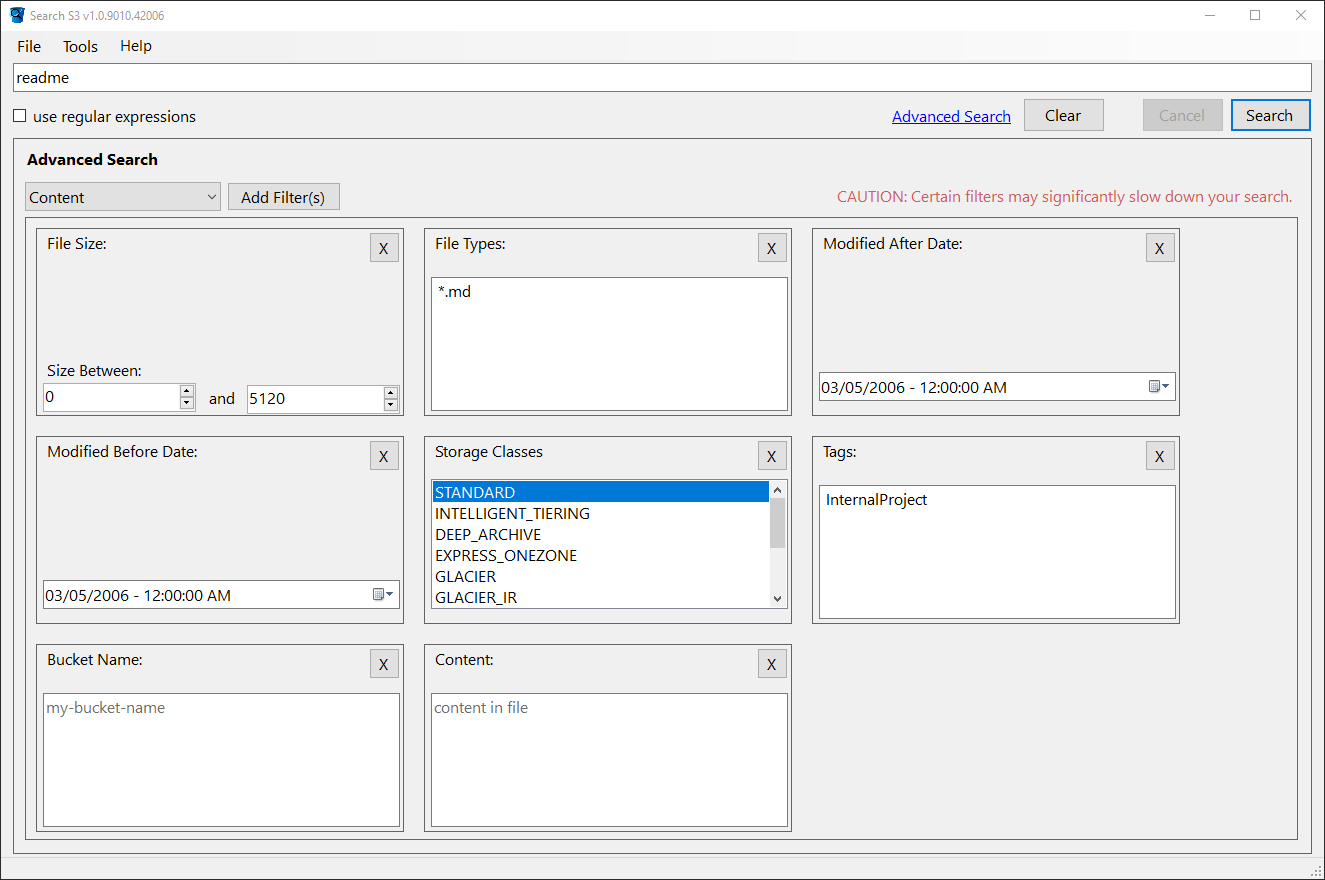The height and width of the screenshot is (880, 1325).
Task: Open calendar picker for Modified After Date
Action: [1159, 387]
